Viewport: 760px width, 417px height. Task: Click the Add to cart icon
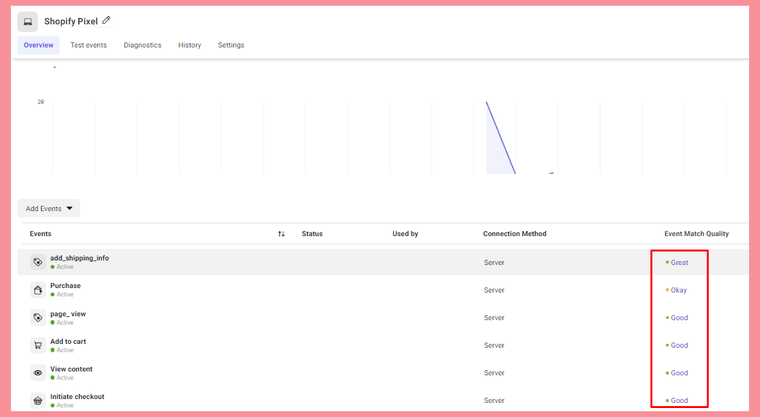(37, 345)
